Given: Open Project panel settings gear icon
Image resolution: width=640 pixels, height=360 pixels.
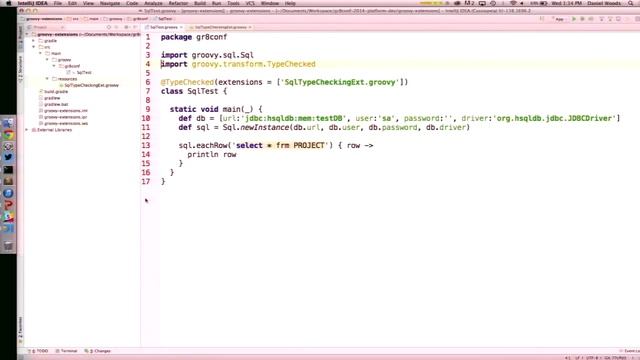Looking at the screenshot, I should coord(126,27).
